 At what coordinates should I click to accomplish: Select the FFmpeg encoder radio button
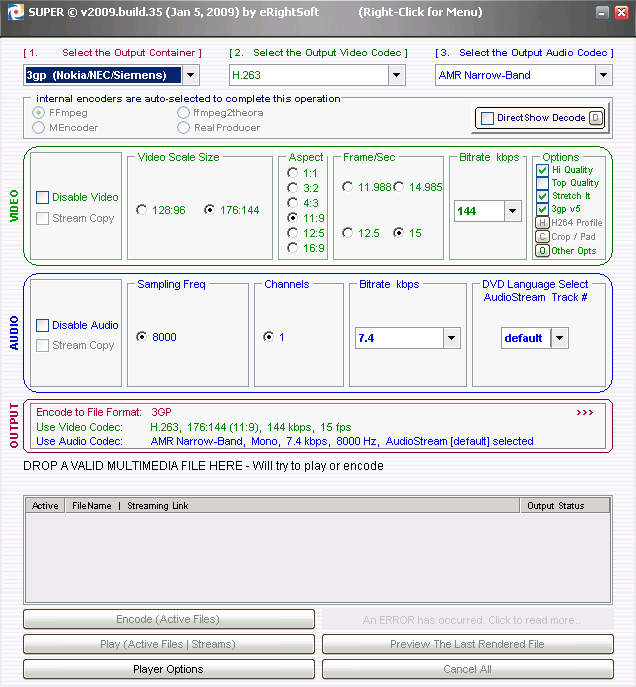click(39, 113)
